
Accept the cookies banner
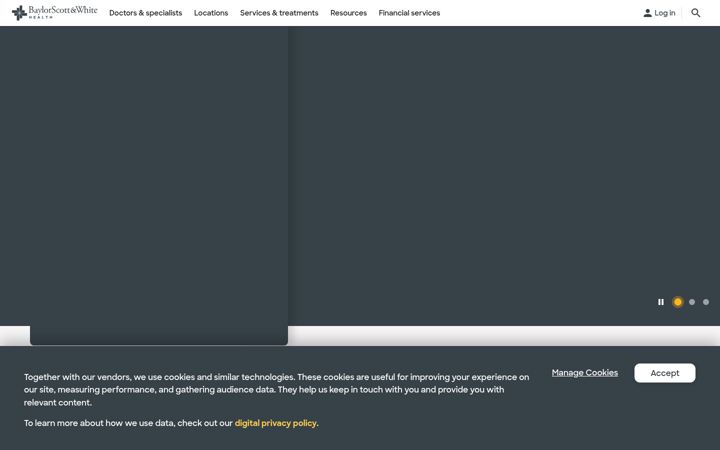pyautogui.click(x=664, y=373)
